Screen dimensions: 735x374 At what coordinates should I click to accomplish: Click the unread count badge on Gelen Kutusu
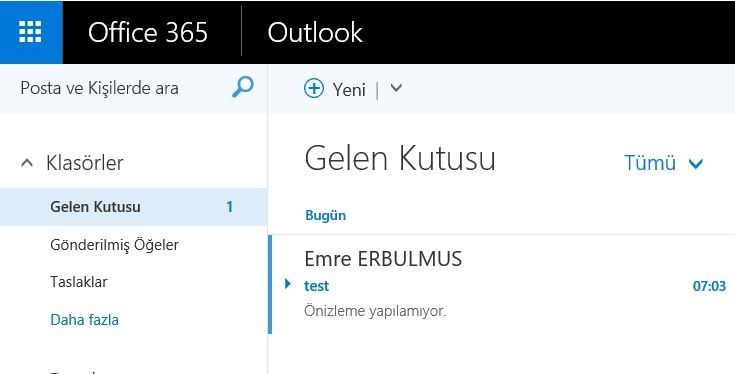pos(230,207)
